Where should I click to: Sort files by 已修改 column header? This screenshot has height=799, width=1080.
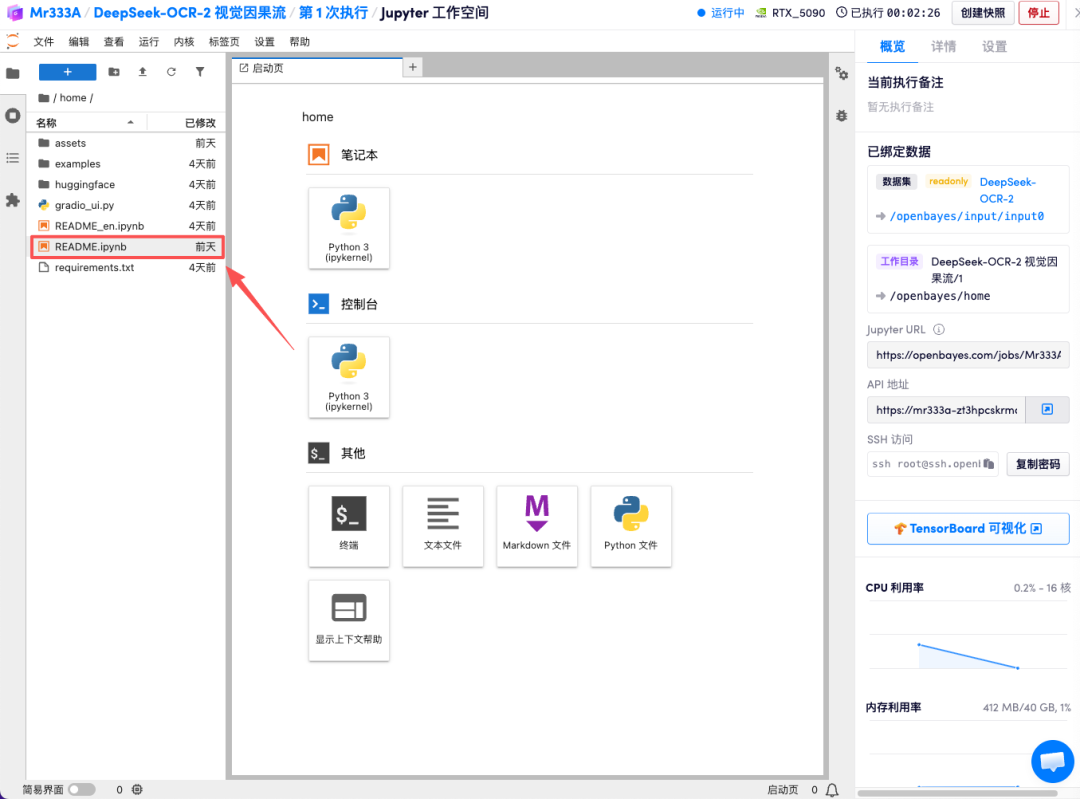(x=186, y=123)
